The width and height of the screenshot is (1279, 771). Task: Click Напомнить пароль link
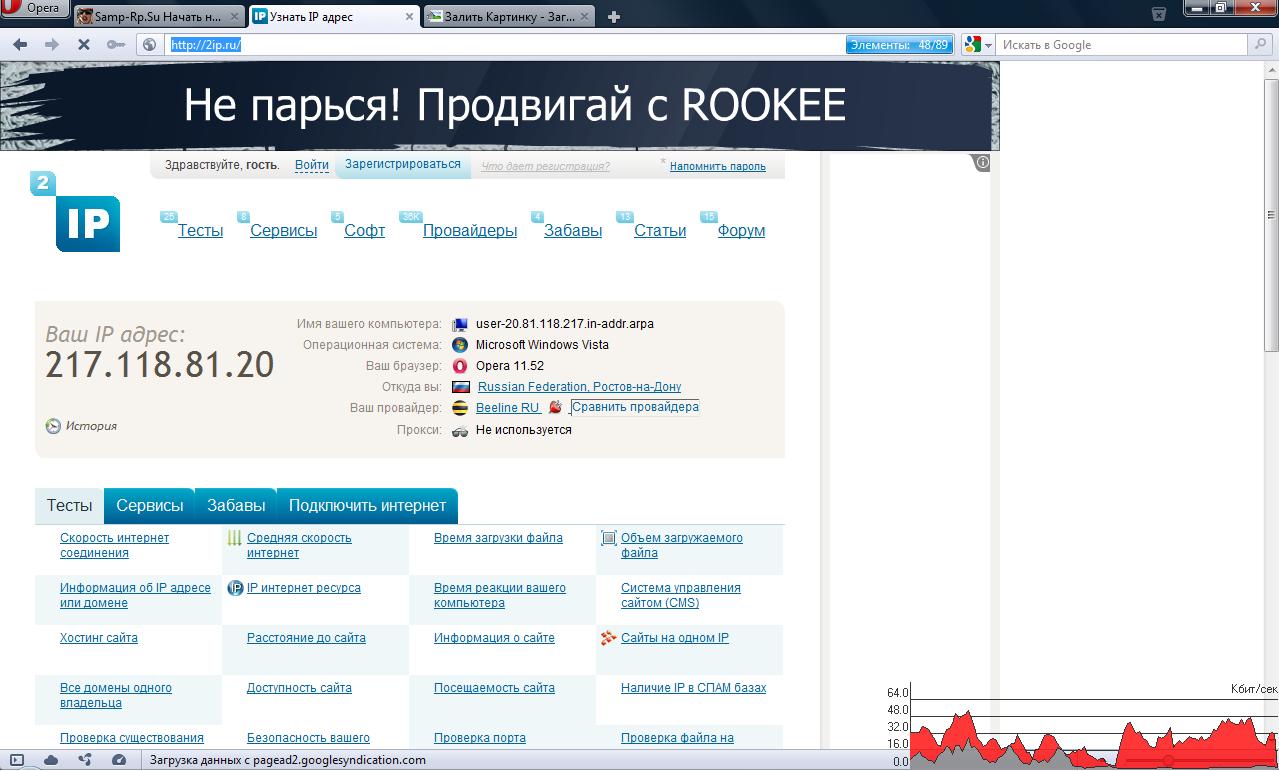718,166
